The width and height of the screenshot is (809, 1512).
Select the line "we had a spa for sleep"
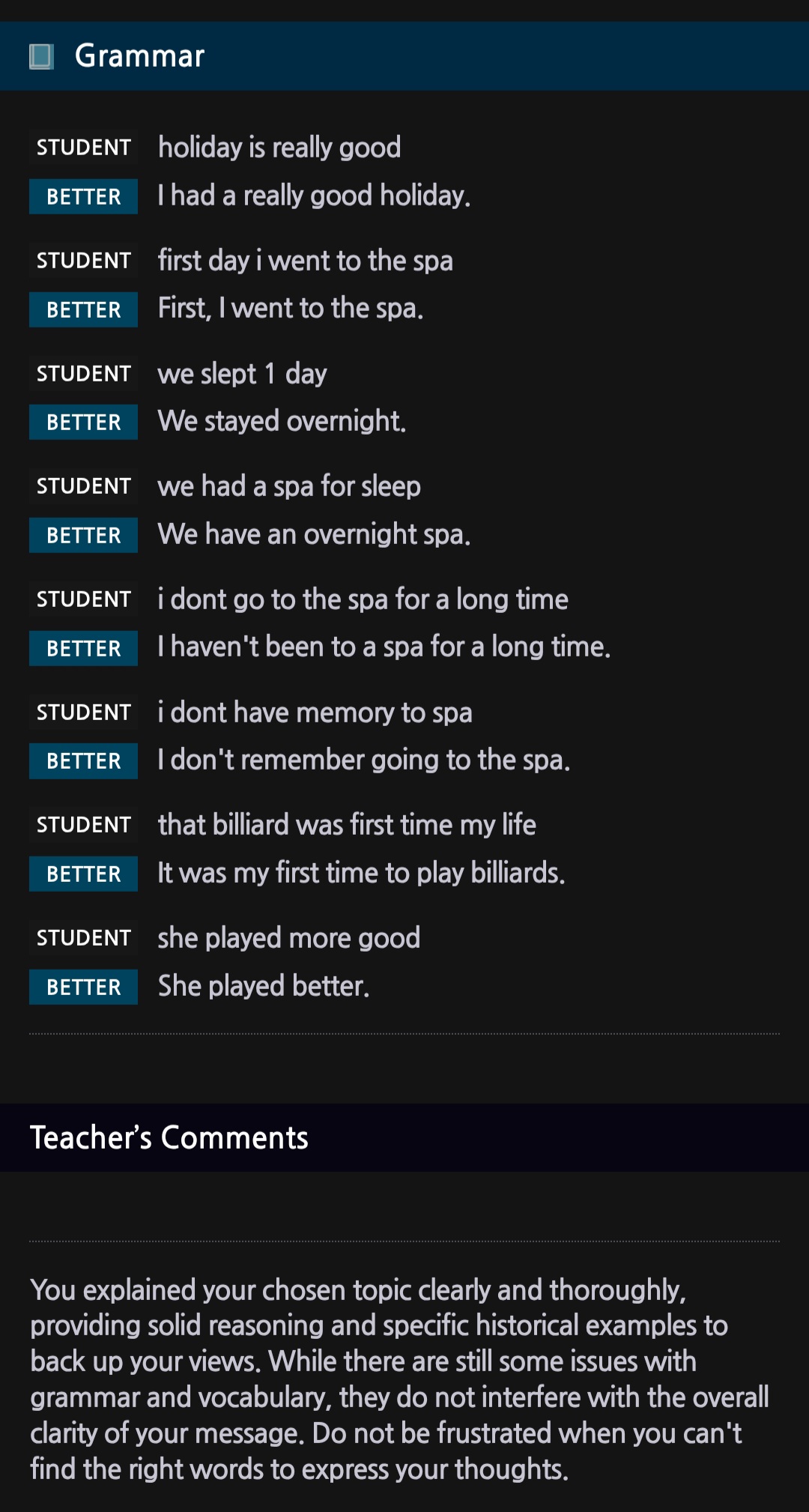coord(289,486)
